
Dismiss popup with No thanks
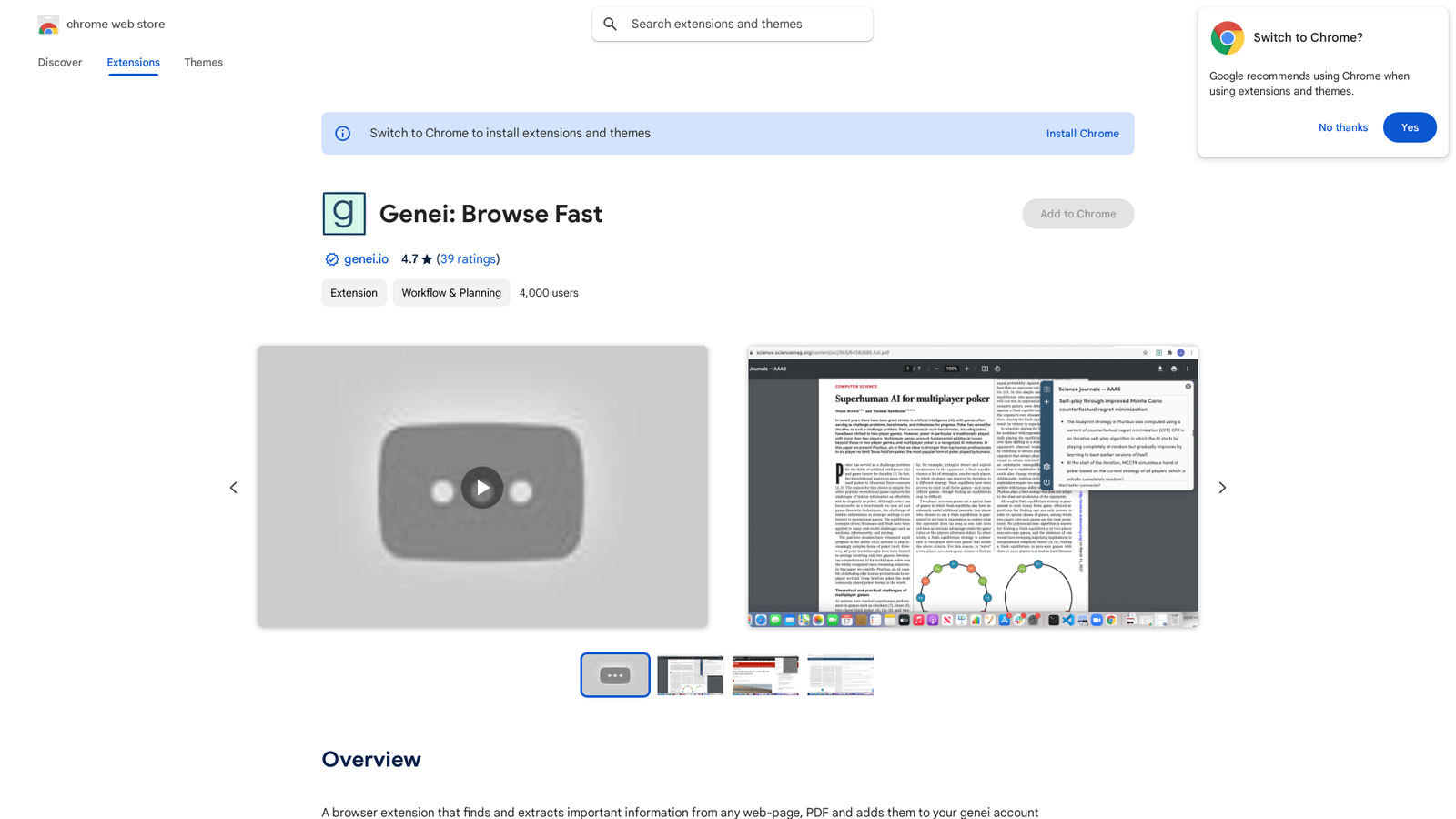(x=1343, y=127)
